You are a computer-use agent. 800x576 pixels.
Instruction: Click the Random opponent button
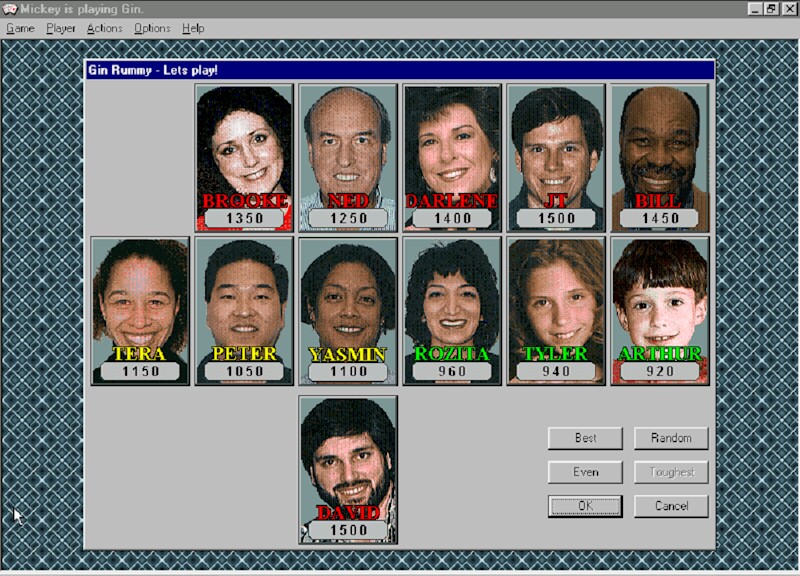pyautogui.click(x=671, y=438)
